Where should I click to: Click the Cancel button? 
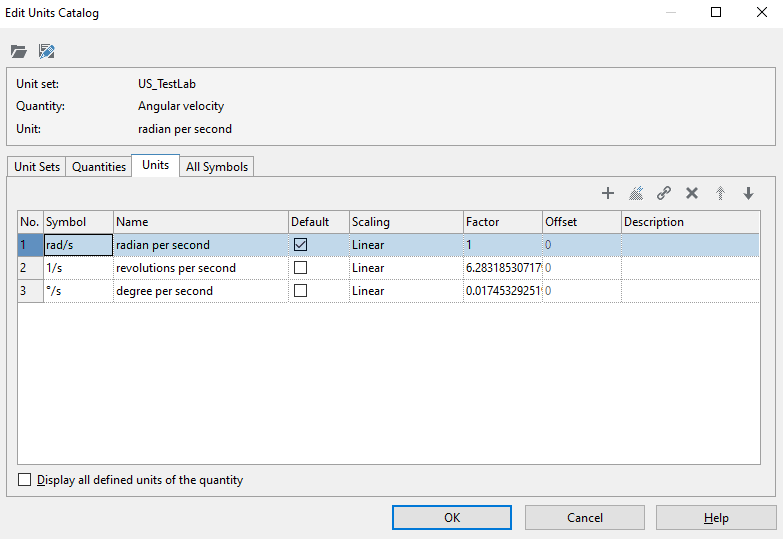[x=585, y=518]
